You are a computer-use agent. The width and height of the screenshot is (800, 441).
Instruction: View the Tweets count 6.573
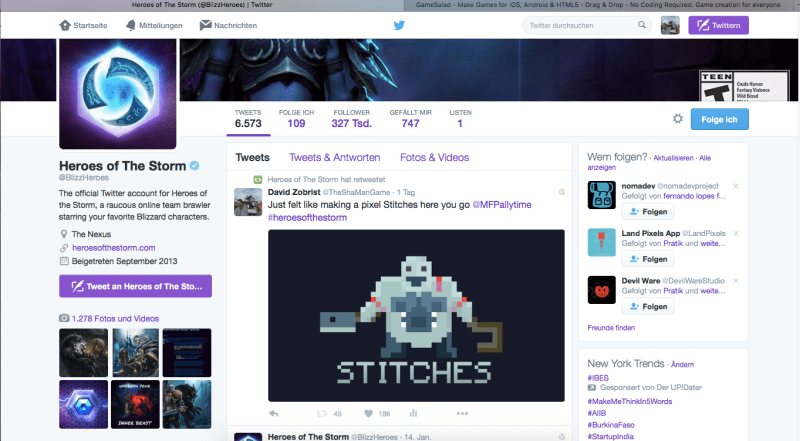[x=248, y=119]
